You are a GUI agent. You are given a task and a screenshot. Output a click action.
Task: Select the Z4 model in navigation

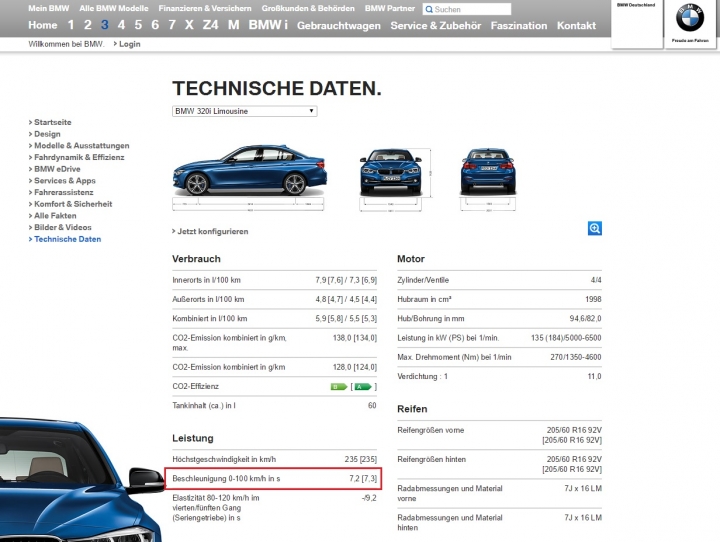[x=210, y=25]
